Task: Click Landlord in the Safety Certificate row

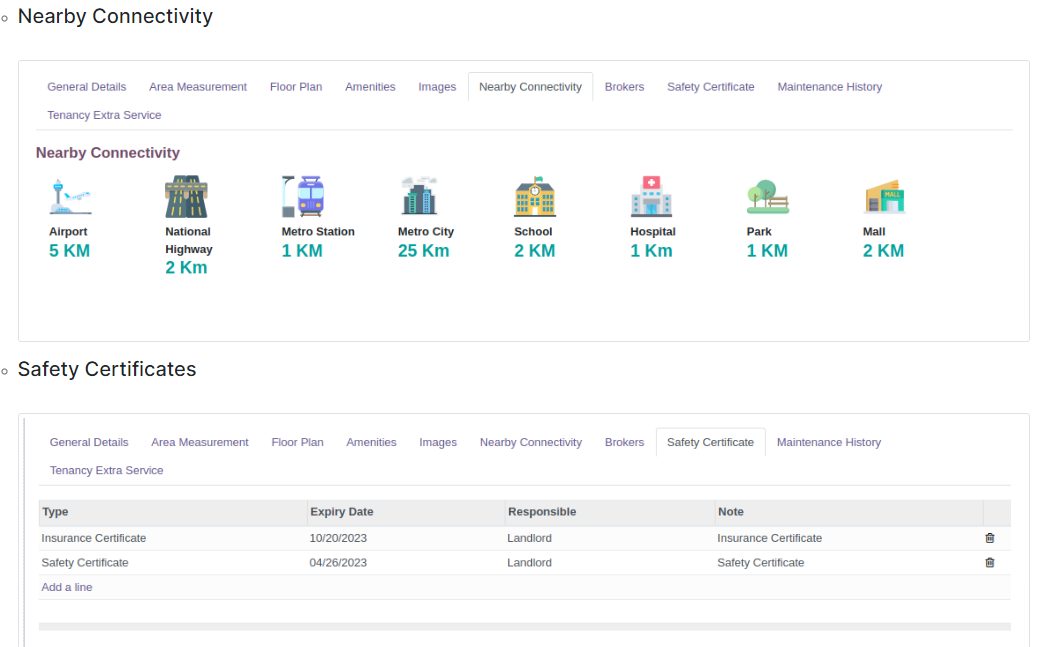Action: 530,563
